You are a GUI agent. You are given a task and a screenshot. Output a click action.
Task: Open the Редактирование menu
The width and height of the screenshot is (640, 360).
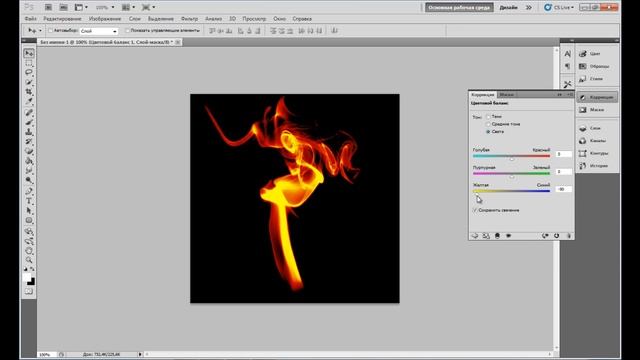tap(62, 19)
